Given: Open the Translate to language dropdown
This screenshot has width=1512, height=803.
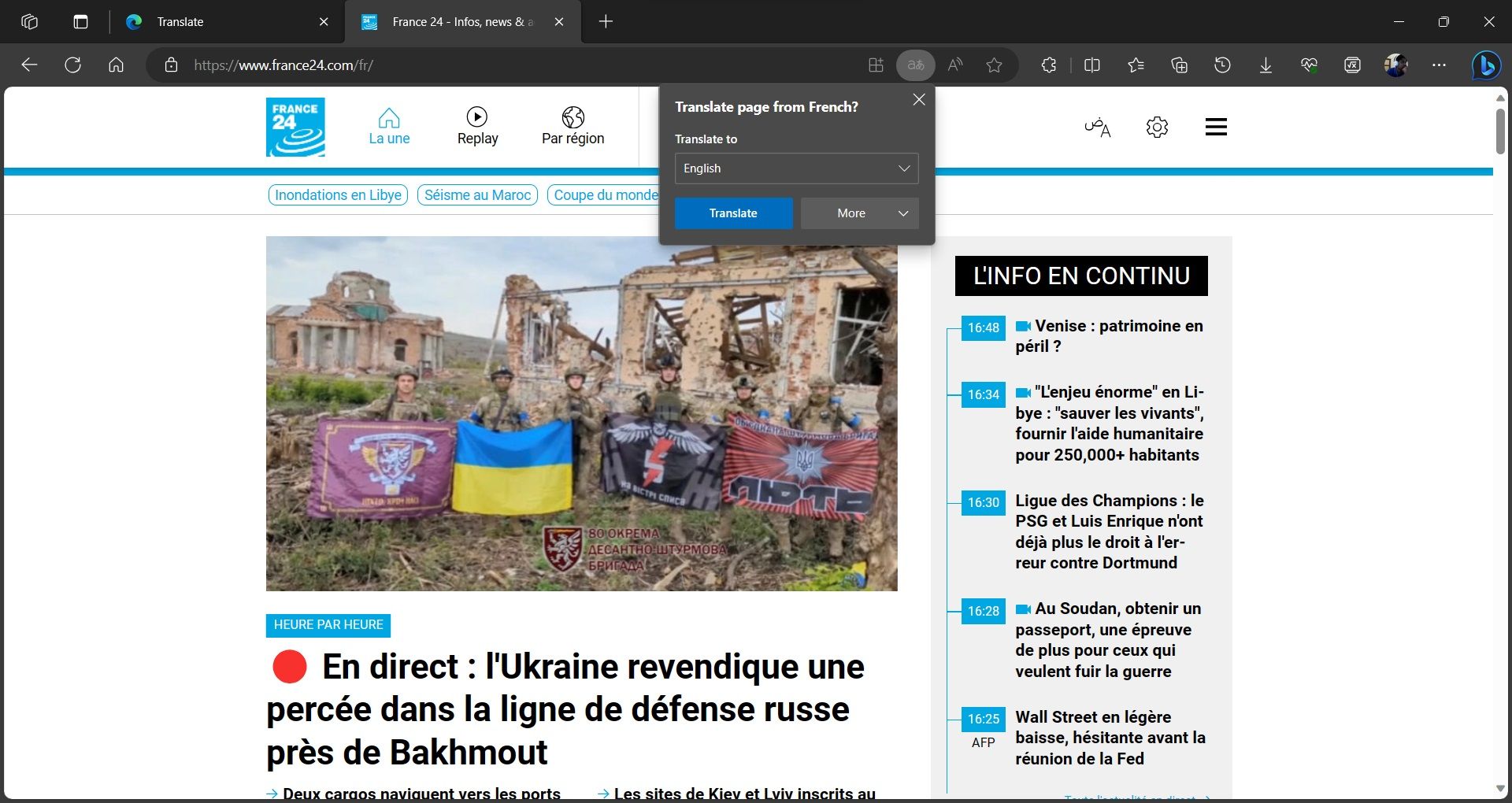Looking at the screenshot, I should (796, 168).
